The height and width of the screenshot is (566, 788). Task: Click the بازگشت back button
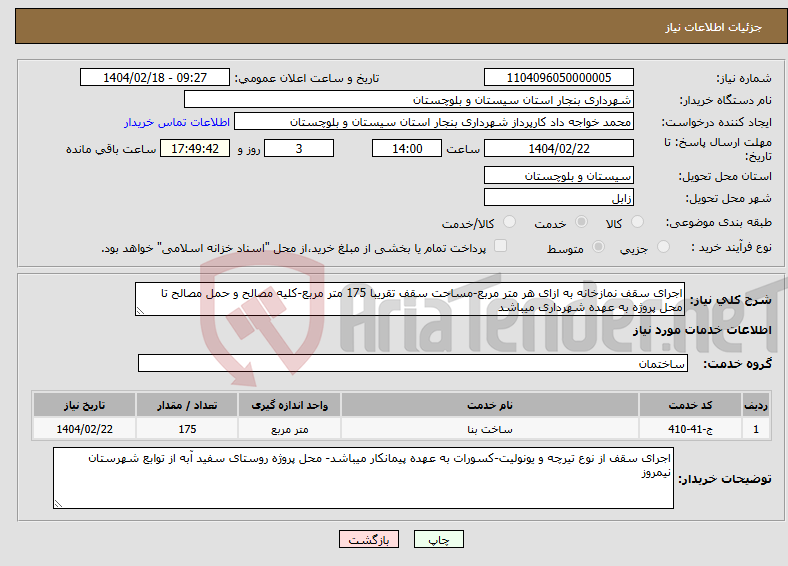click(x=369, y=539)
